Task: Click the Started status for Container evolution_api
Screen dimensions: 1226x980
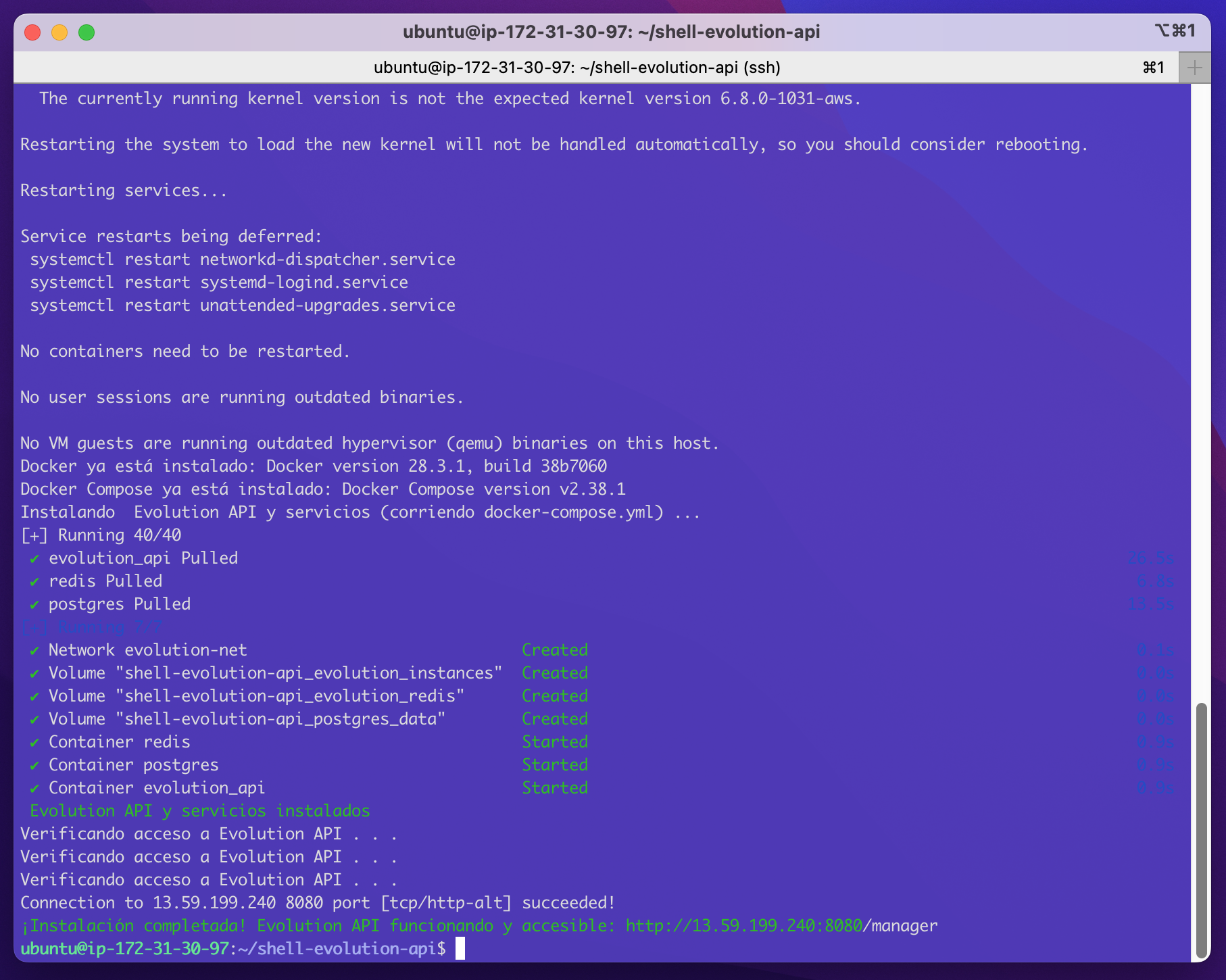Action: pyautogui.click(x=554, y=788)
